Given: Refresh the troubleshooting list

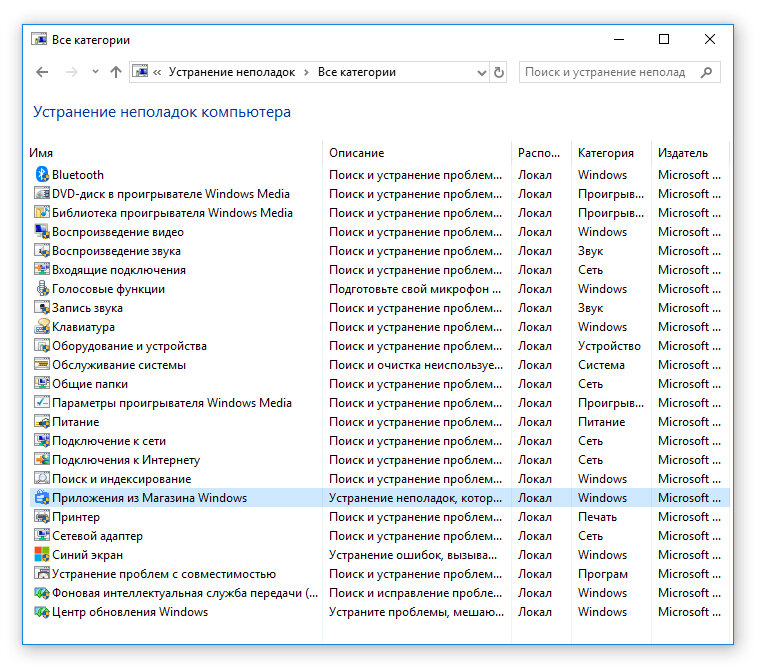Looking at the screenshot, I should pyautogui.click(x=499, y=73).
